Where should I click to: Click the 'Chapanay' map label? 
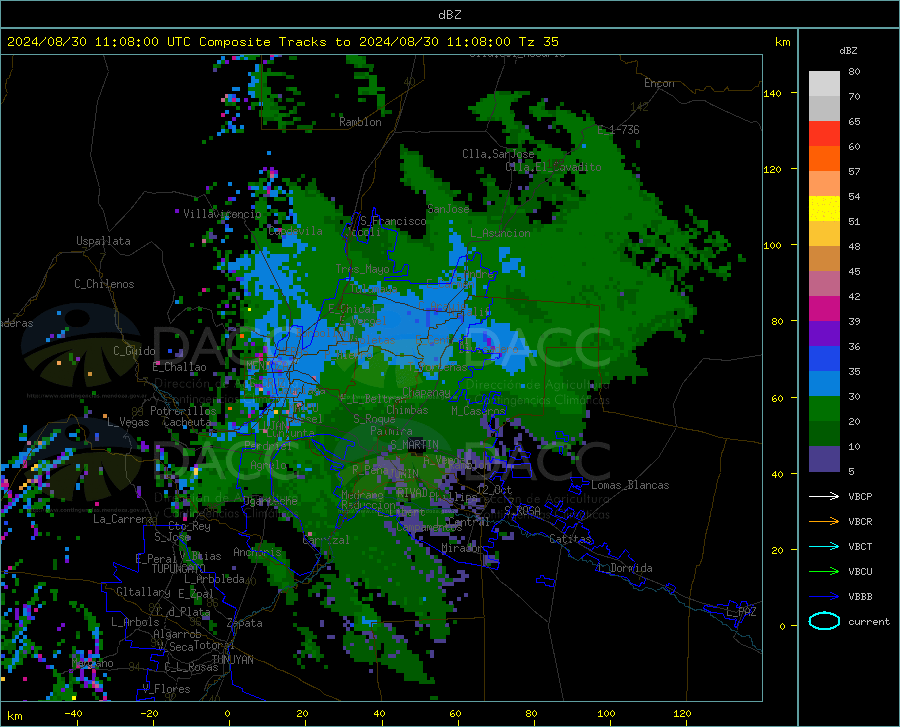[426, 392]
